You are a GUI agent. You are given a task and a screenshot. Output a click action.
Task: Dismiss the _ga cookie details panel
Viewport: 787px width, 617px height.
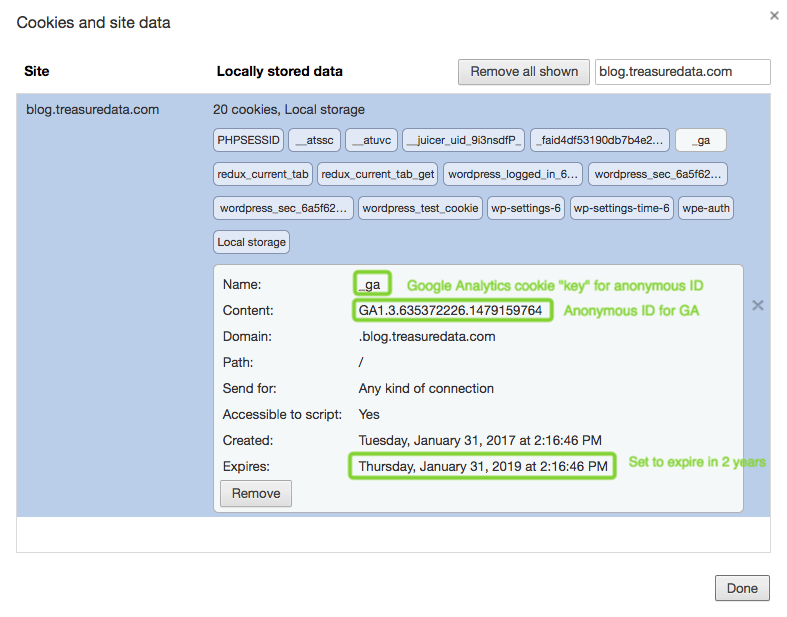(x=757, y=305)
